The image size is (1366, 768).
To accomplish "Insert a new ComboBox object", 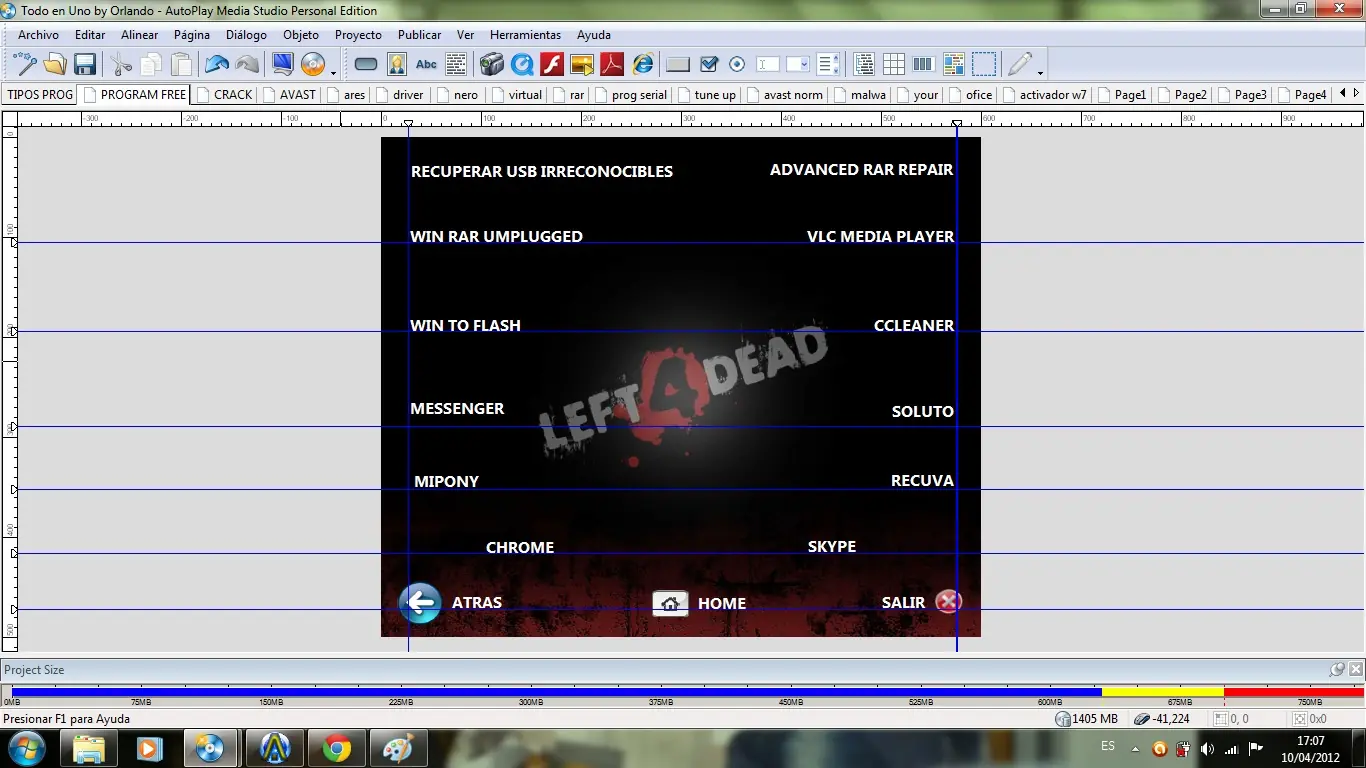I will click(798, 65).
